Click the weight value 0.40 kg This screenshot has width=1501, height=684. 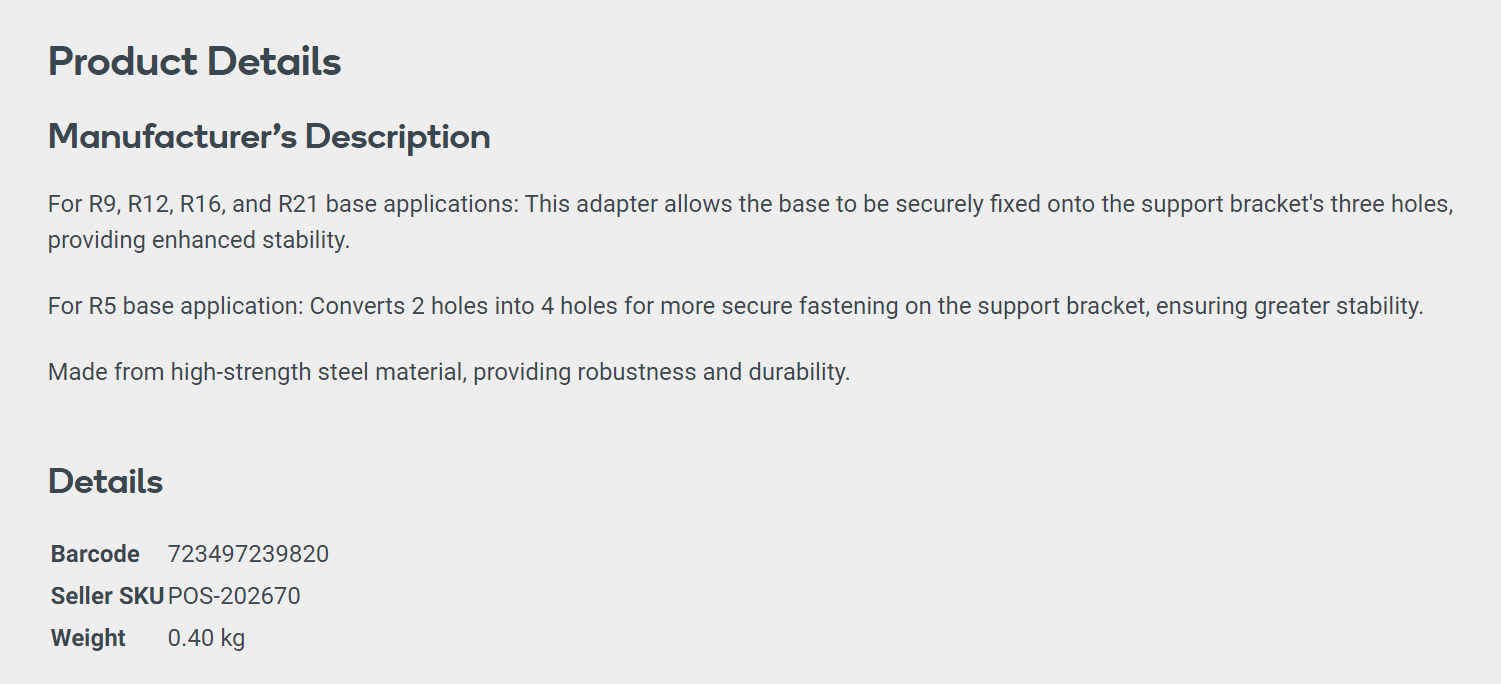click(206, 638)
